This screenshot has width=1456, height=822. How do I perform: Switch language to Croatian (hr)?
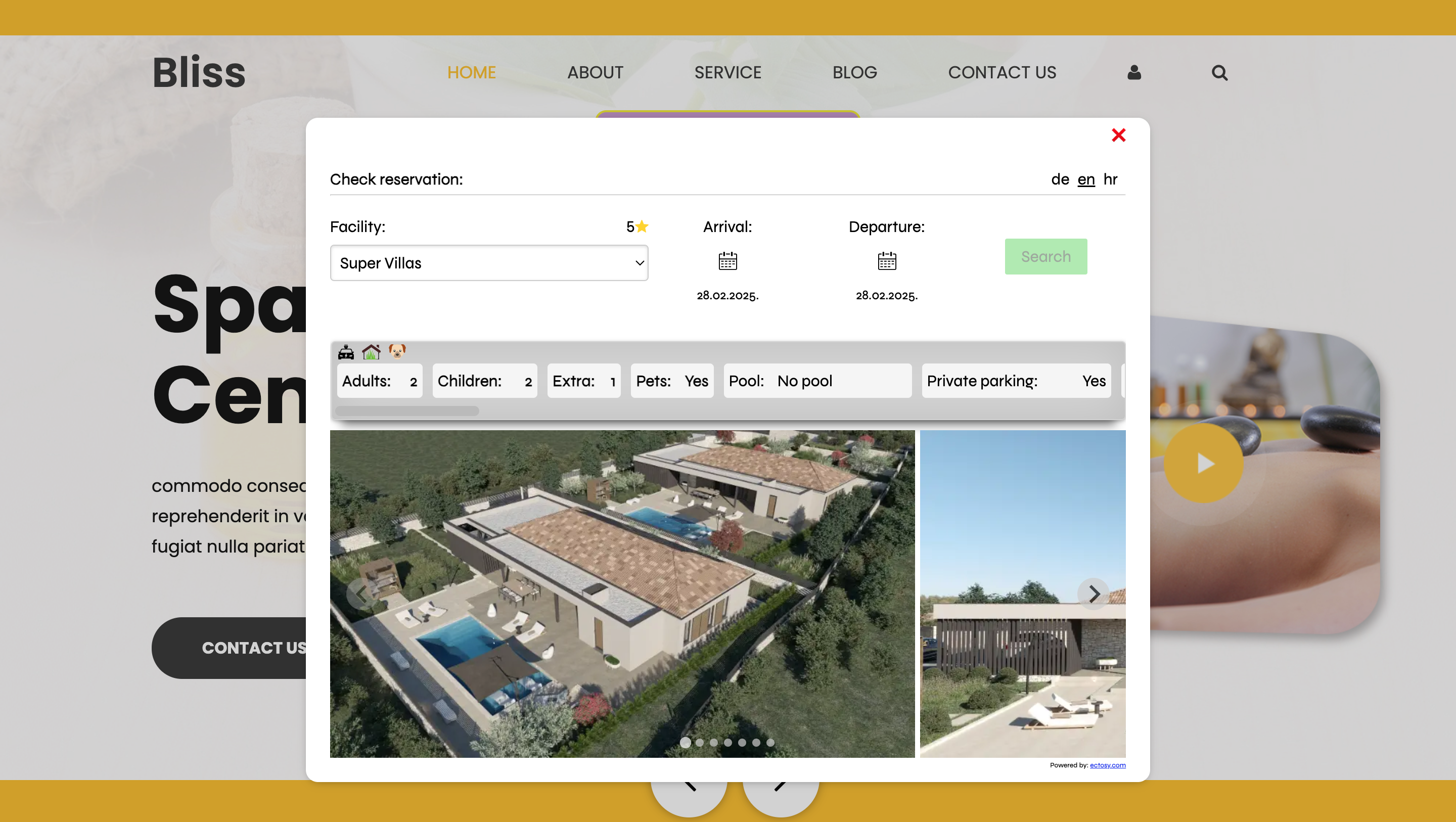click(x=1110, y=179)
